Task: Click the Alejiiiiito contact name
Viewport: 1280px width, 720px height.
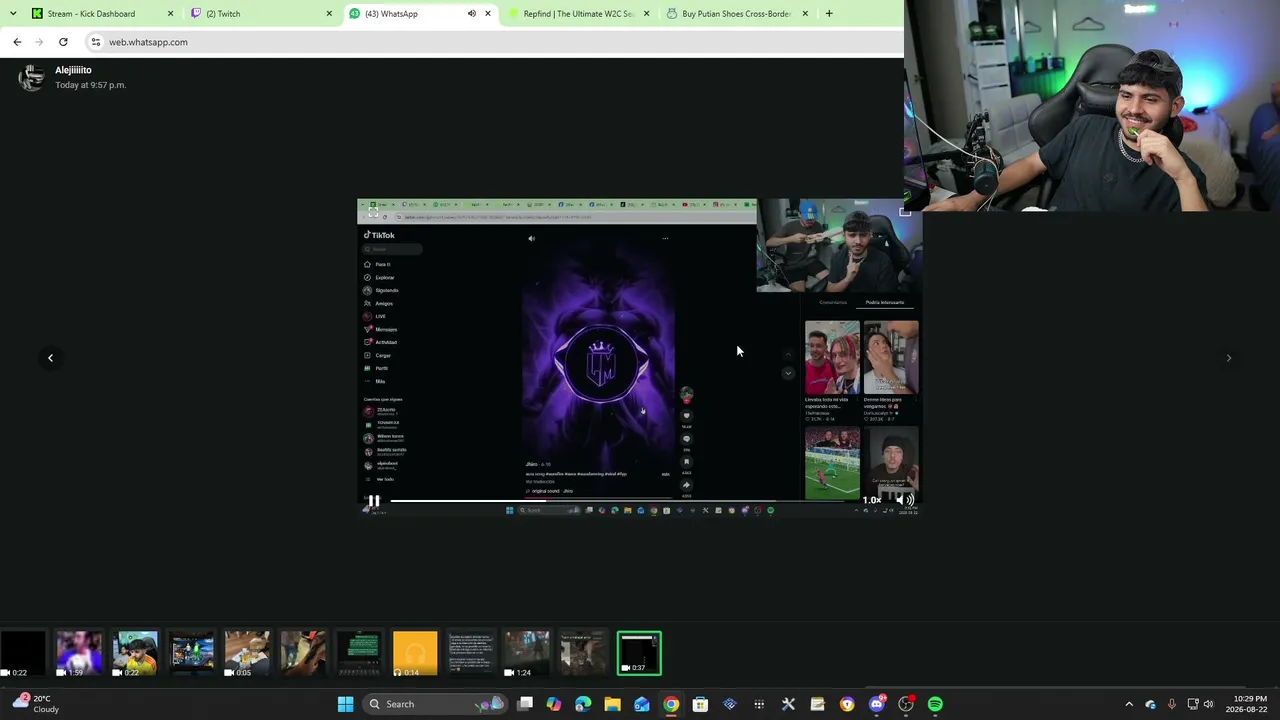Action: (x=73, y=70)
